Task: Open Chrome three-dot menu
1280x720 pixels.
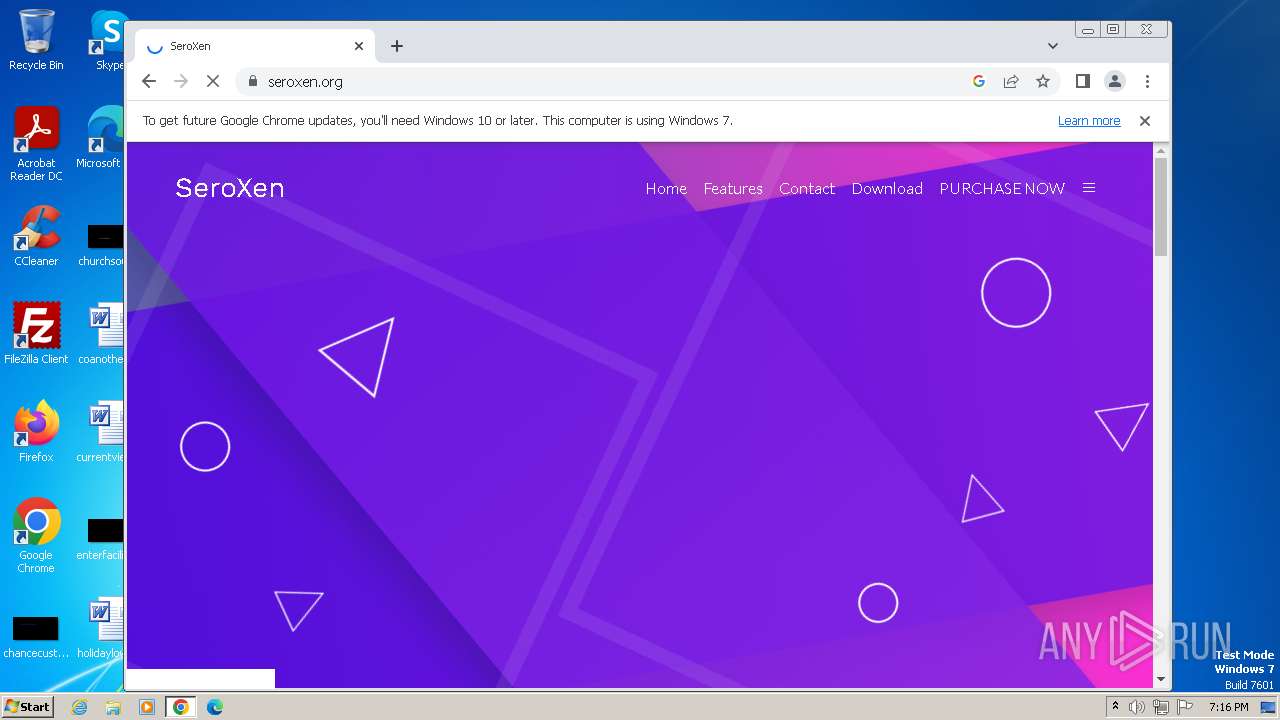Action: click(1147, 82)
